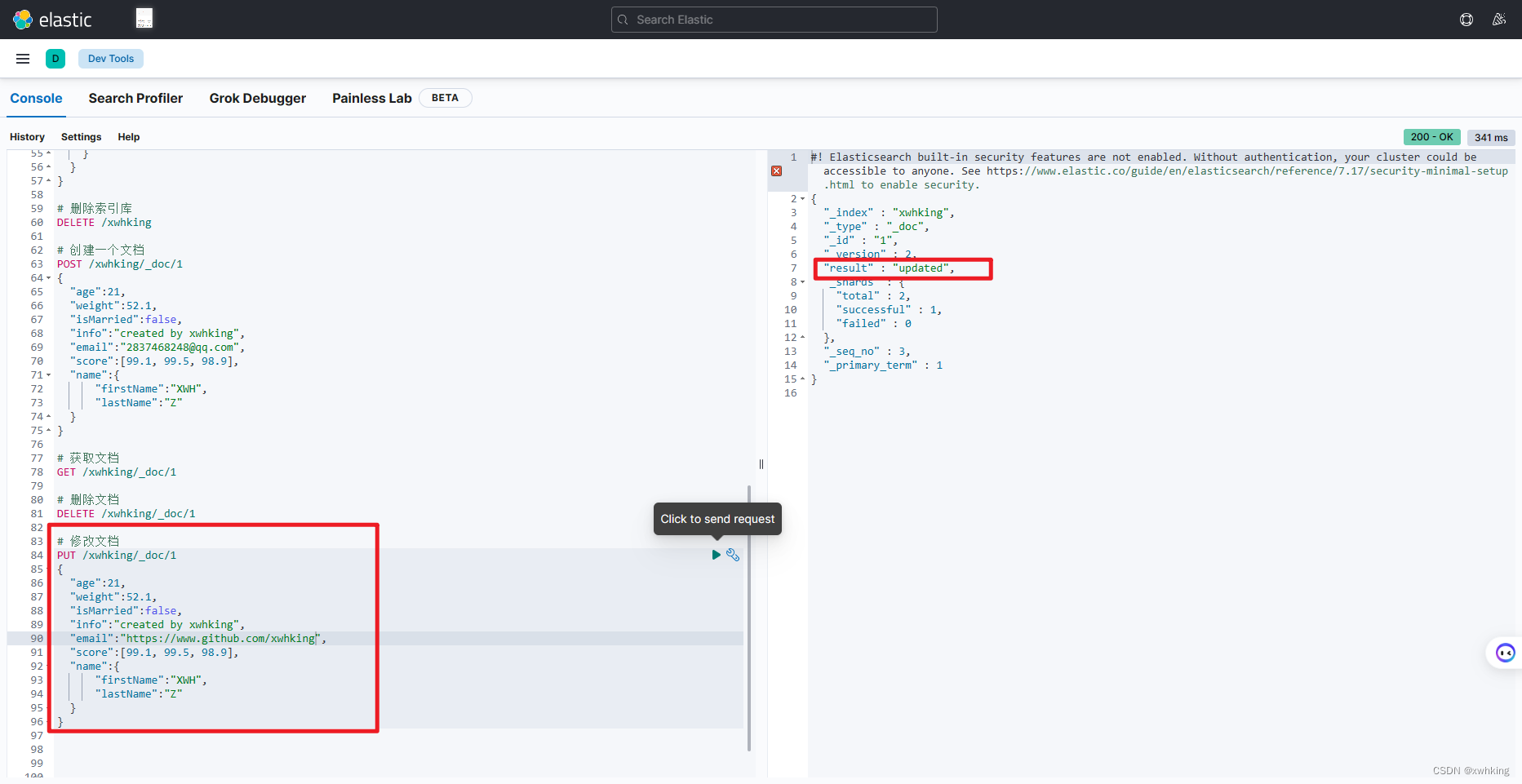Switch to the Search Profiler tab

pyautogui.click(x=135, y=98)
